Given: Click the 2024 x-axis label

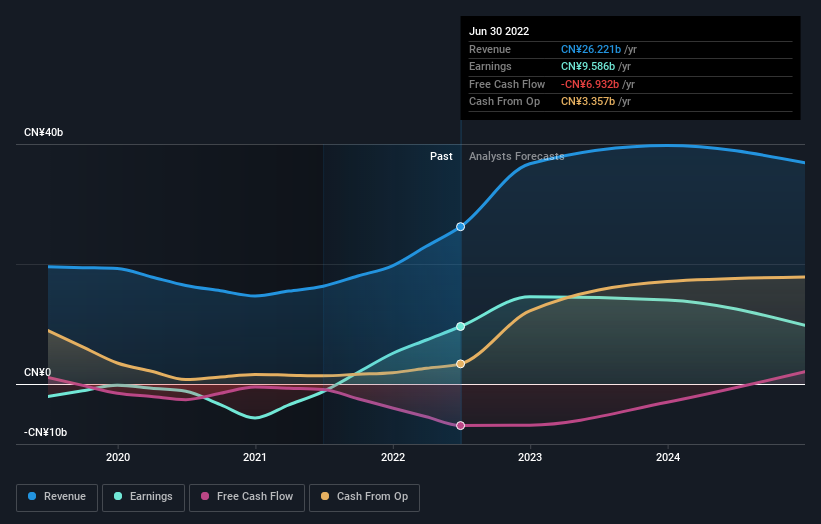Looking at the screenshot, I should point(668,457).
